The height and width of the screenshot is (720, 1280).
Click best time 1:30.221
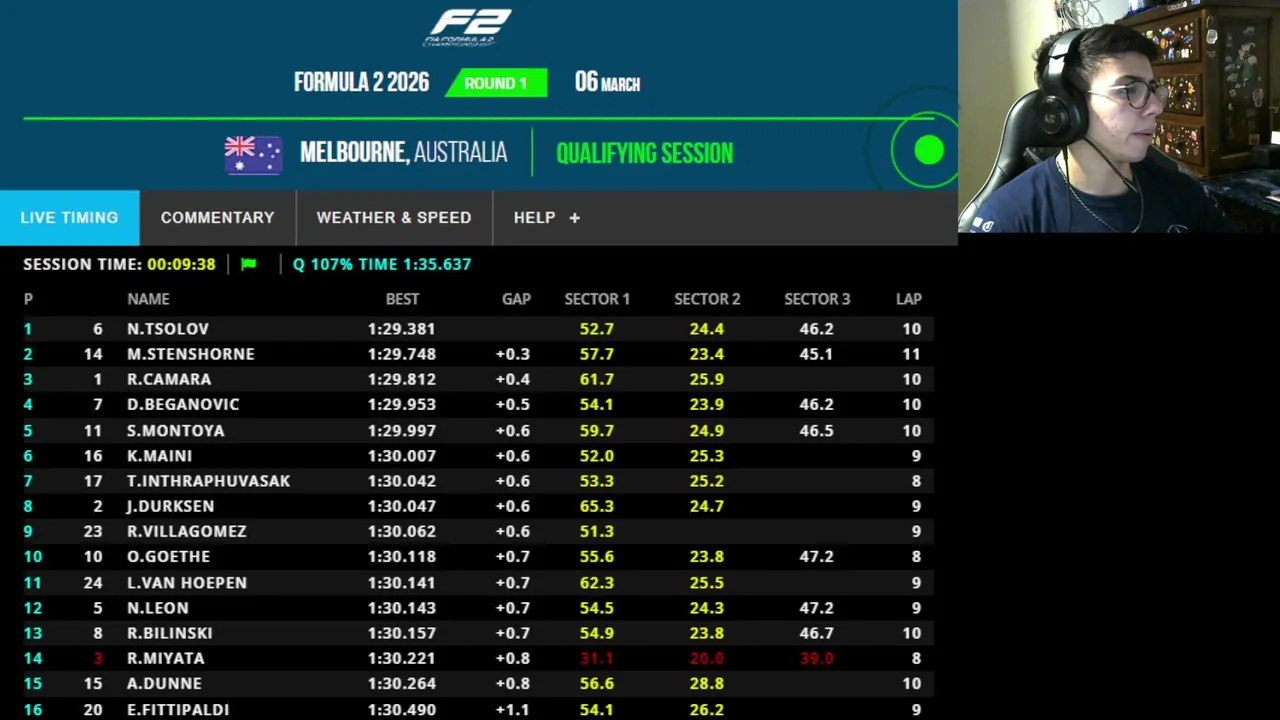(401, 658)
